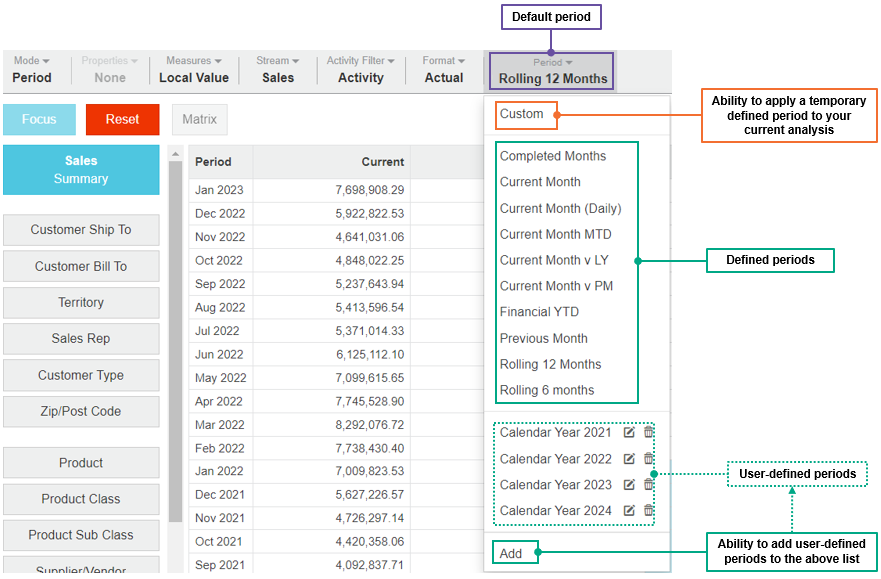Delete the Calendar Year 2024 period
Screen dimensions: 881x579
[648, 510]
